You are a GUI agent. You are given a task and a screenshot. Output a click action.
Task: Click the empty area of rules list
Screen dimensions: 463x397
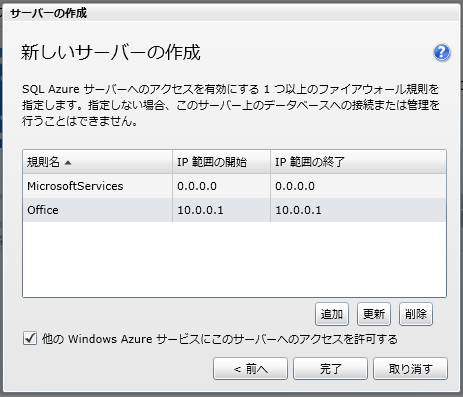pos(234,259)
